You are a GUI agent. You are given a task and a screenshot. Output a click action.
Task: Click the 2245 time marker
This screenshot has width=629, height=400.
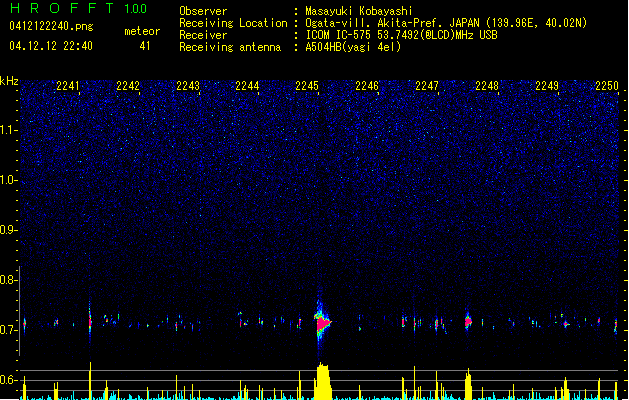pos(307,86)
